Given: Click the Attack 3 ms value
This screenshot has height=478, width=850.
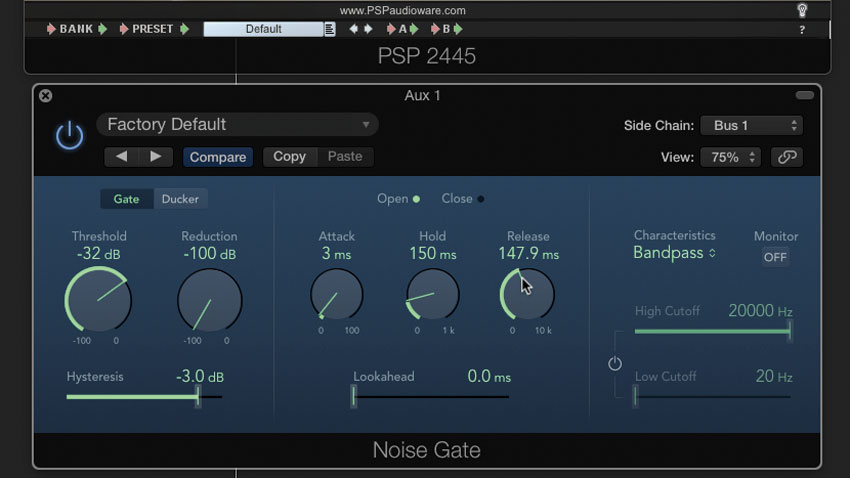Looking at the screenshot, I should tap(336, 254).
